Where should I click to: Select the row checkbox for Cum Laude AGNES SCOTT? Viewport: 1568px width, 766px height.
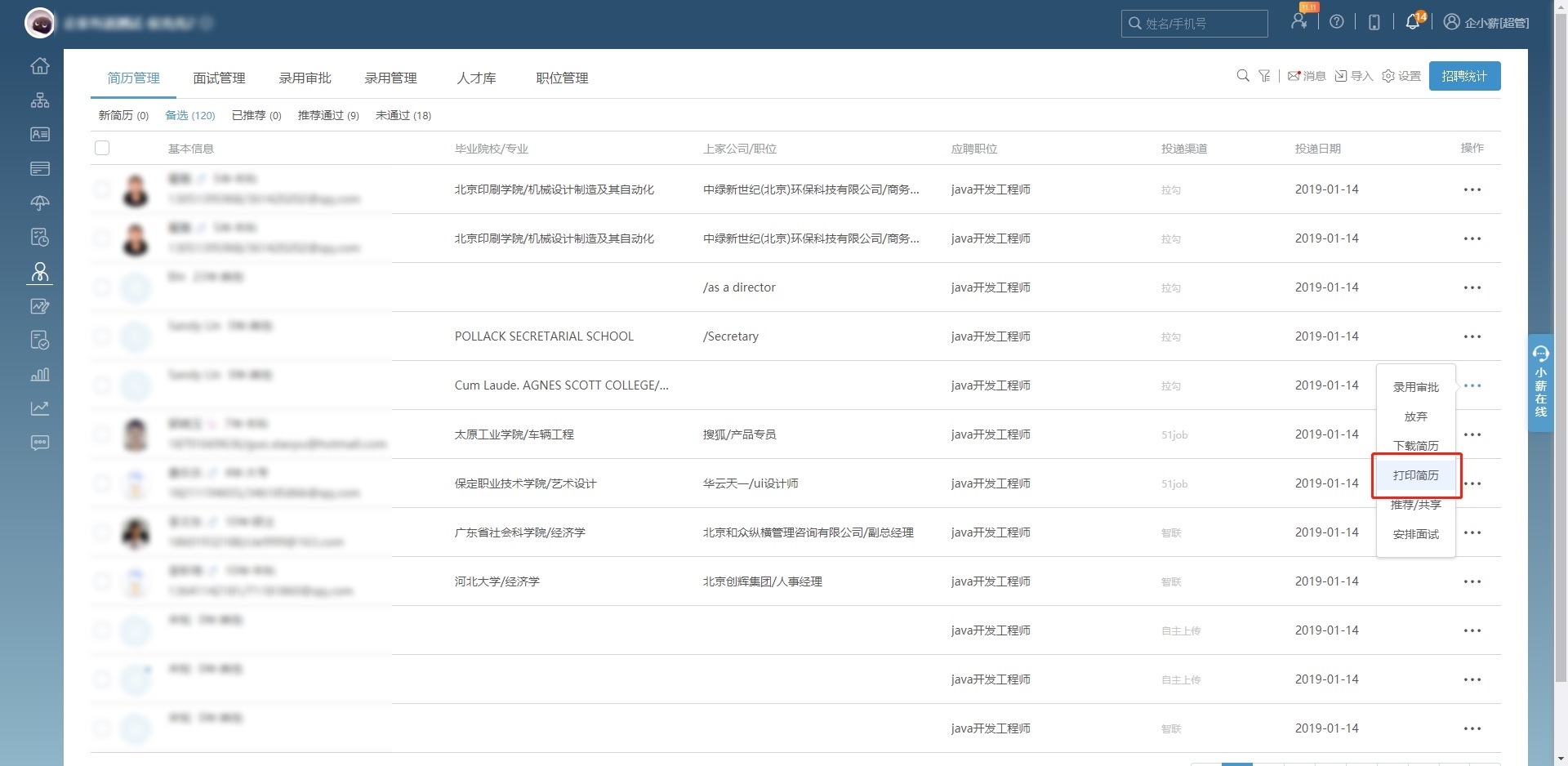point(102,385)
